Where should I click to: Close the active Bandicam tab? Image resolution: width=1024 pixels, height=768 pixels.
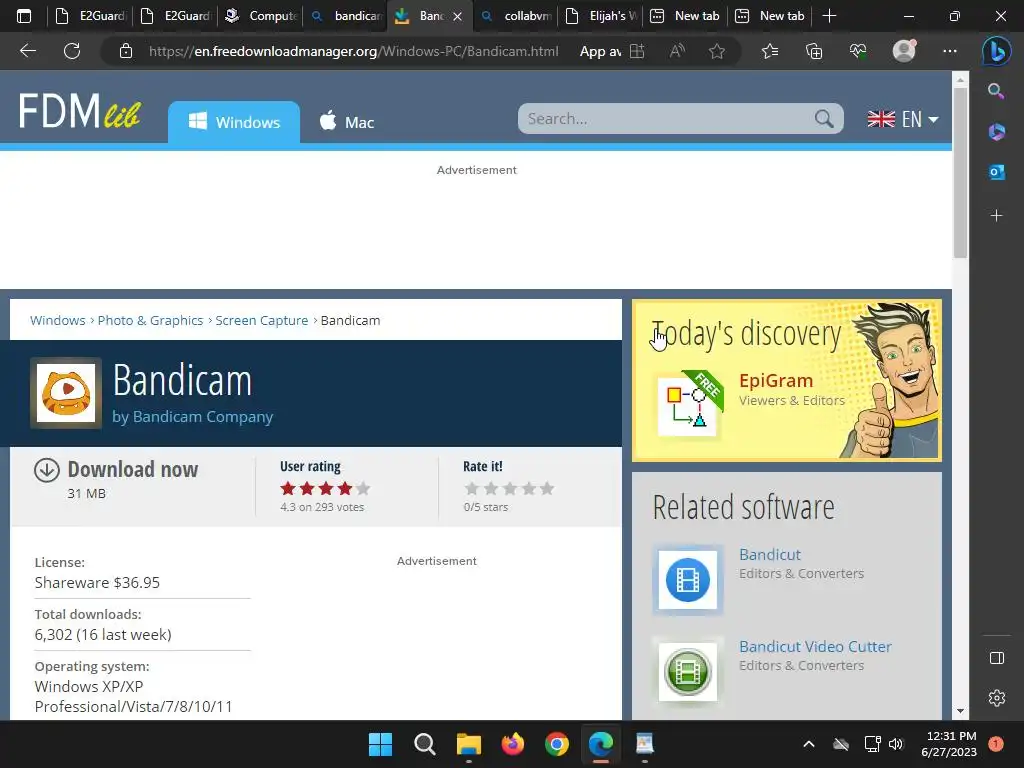(458, 16)
